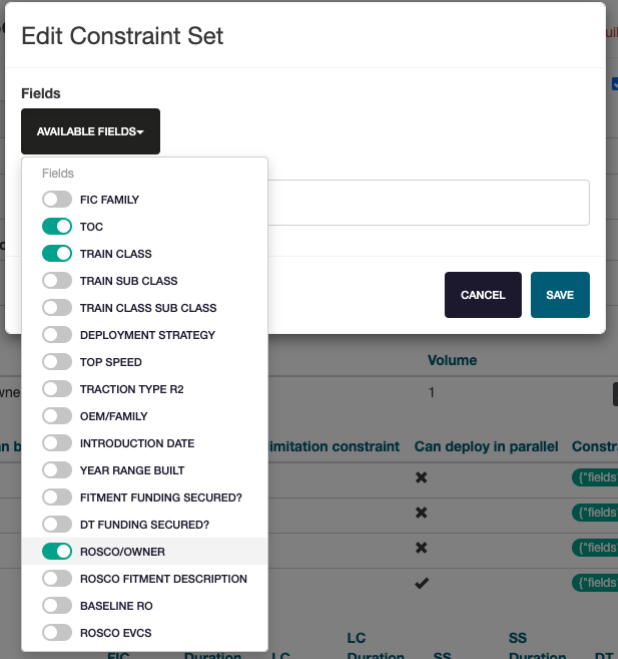Switch on Year Range Built
This screenshot has height=659, width=618.
click(57, 470)
